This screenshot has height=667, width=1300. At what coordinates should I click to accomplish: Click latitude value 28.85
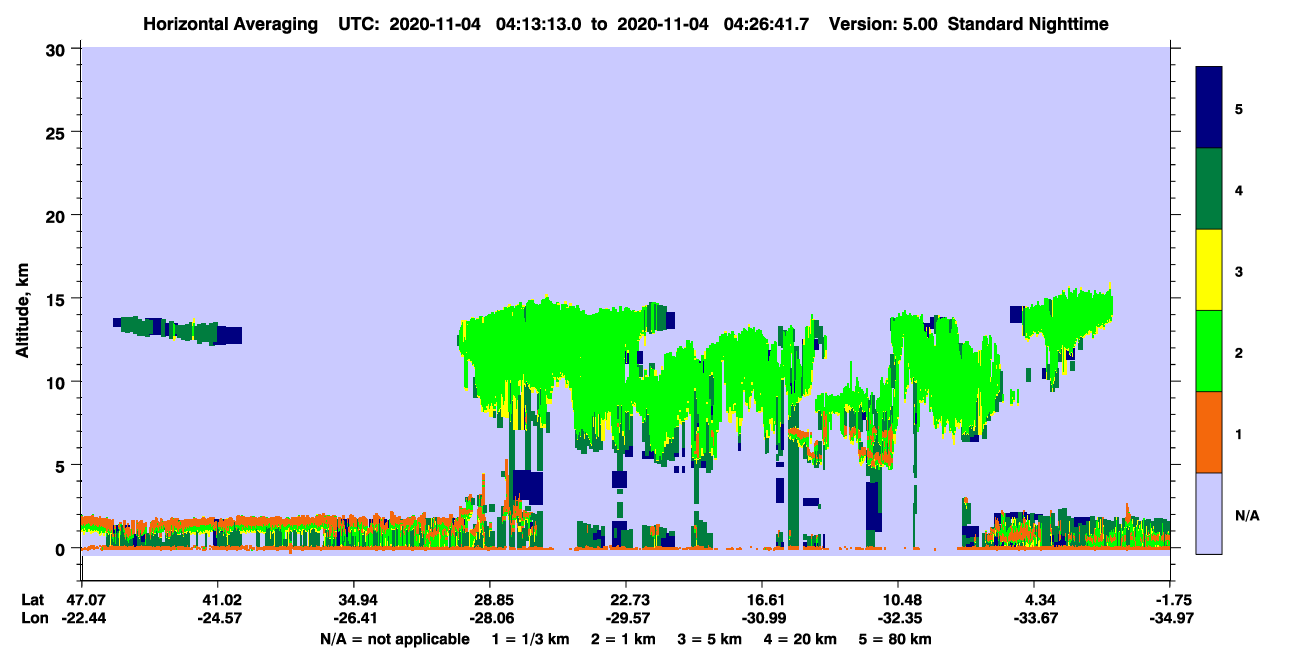pos(490,600)
